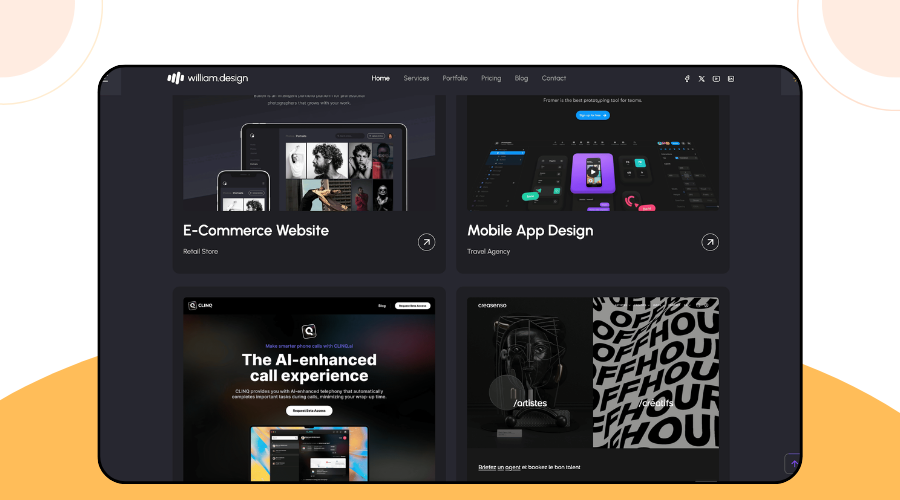Open the X (Twitter) social icon

click(x=701, y=79)
